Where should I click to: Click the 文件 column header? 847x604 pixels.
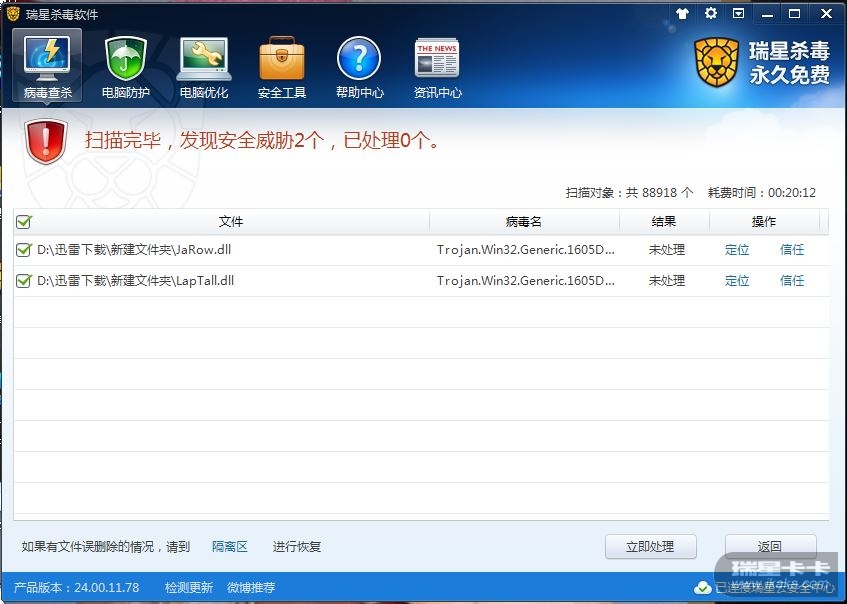pyautogui.click(x=231, y=222)
